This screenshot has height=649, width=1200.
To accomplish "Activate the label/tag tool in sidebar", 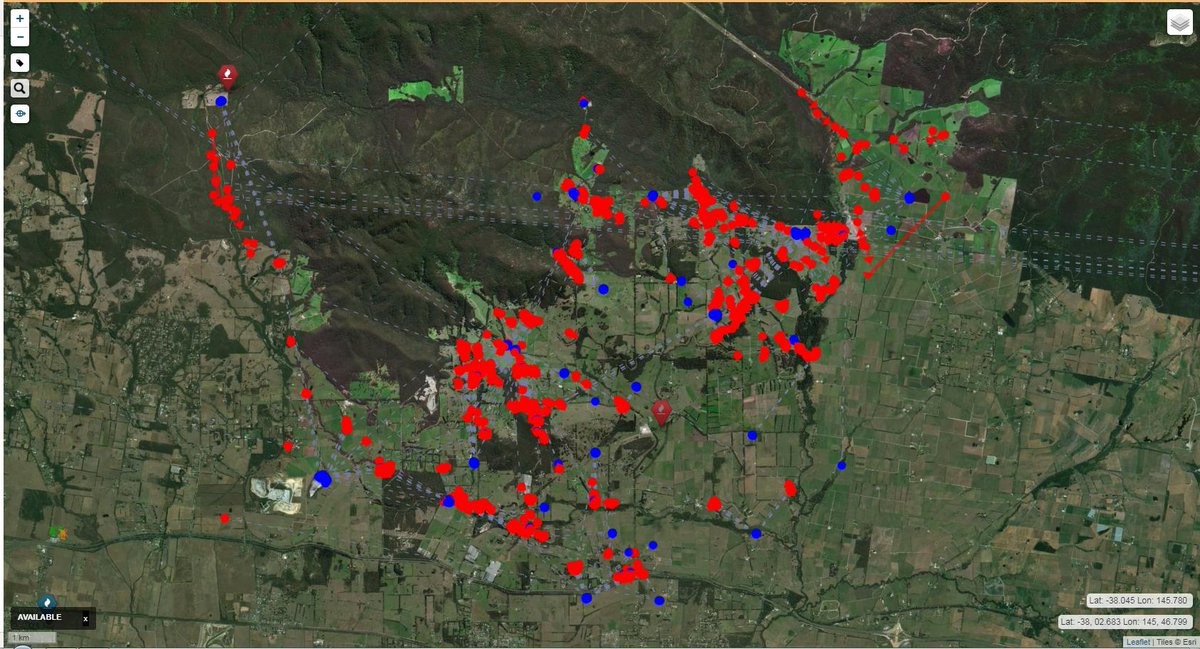I will click(20, 61).
